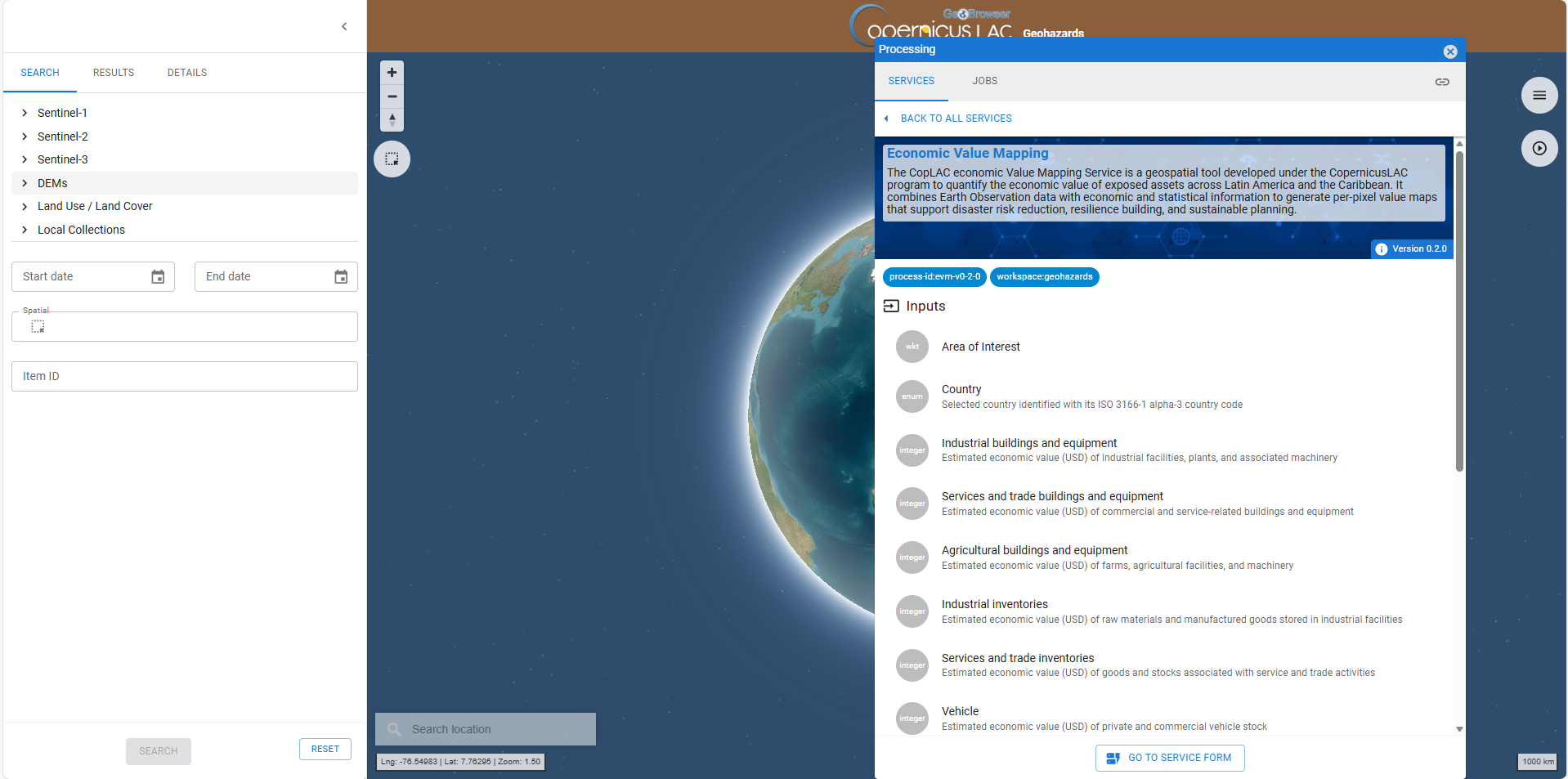Go back to all services
The height and width of the screenshot is (779, 1568).
[x=955, y=119]
